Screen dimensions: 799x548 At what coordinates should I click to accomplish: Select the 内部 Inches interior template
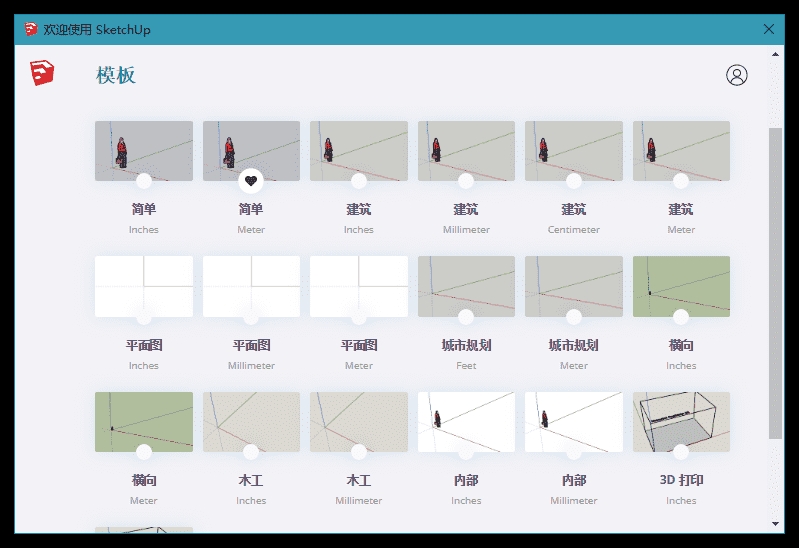[x=466, y=421]
